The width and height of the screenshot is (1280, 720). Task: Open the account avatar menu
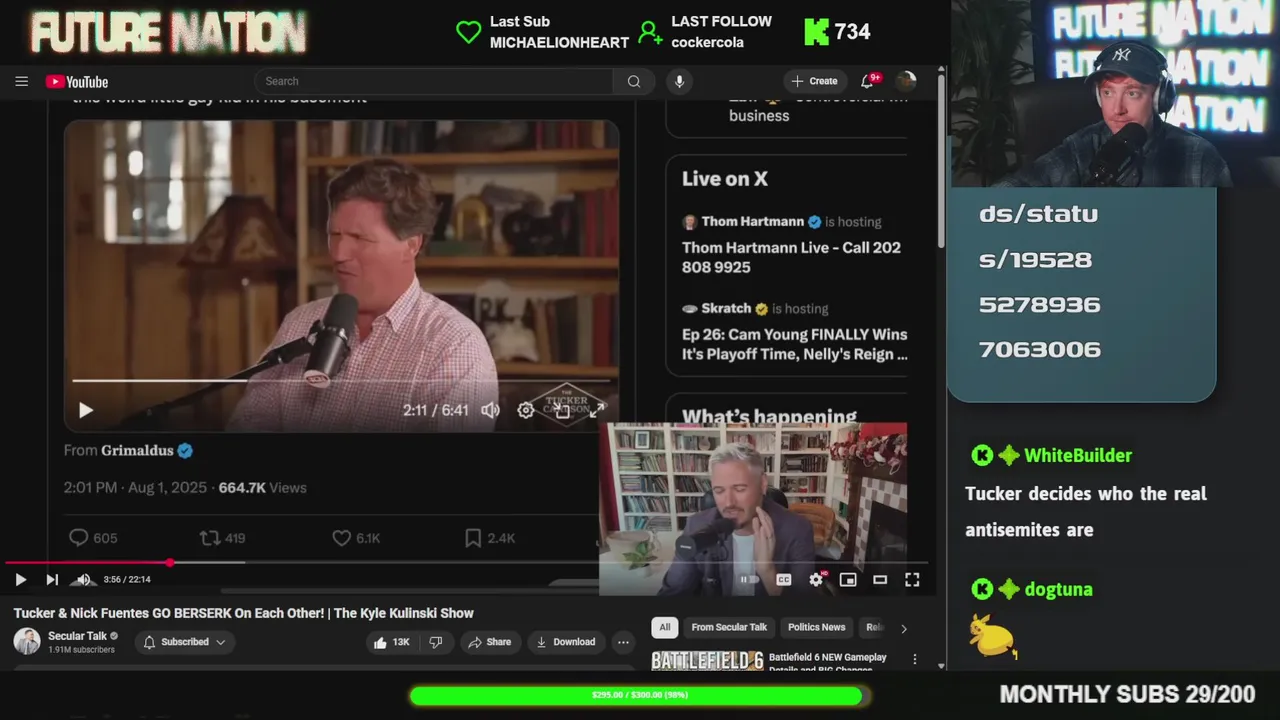906,81
